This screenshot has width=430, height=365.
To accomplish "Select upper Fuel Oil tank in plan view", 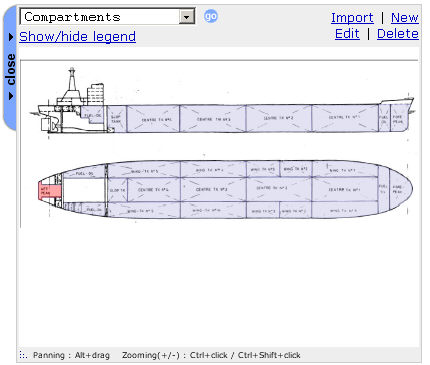I will point(83,172).
